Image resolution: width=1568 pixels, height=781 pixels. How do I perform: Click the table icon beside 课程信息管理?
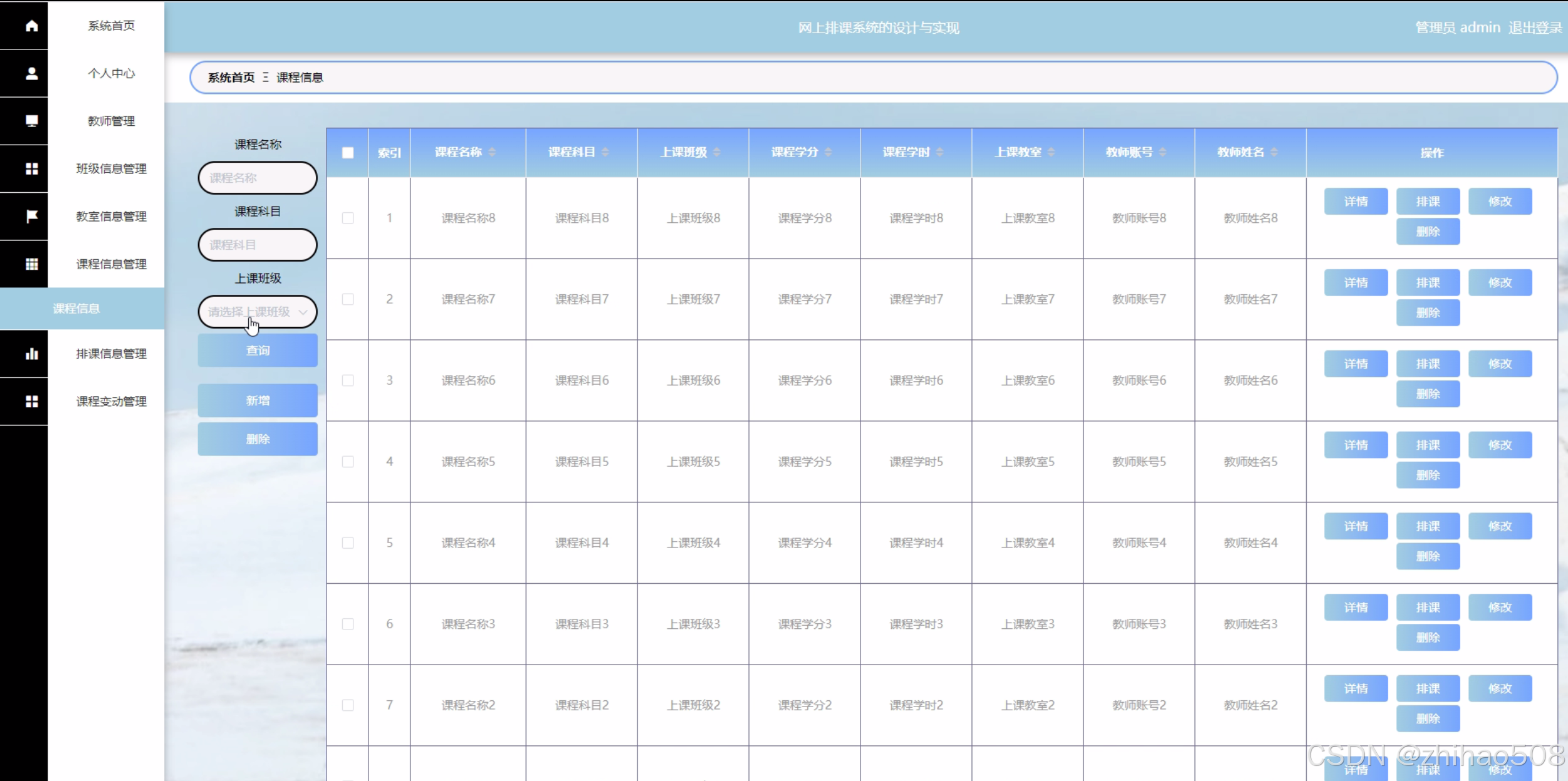31,264
